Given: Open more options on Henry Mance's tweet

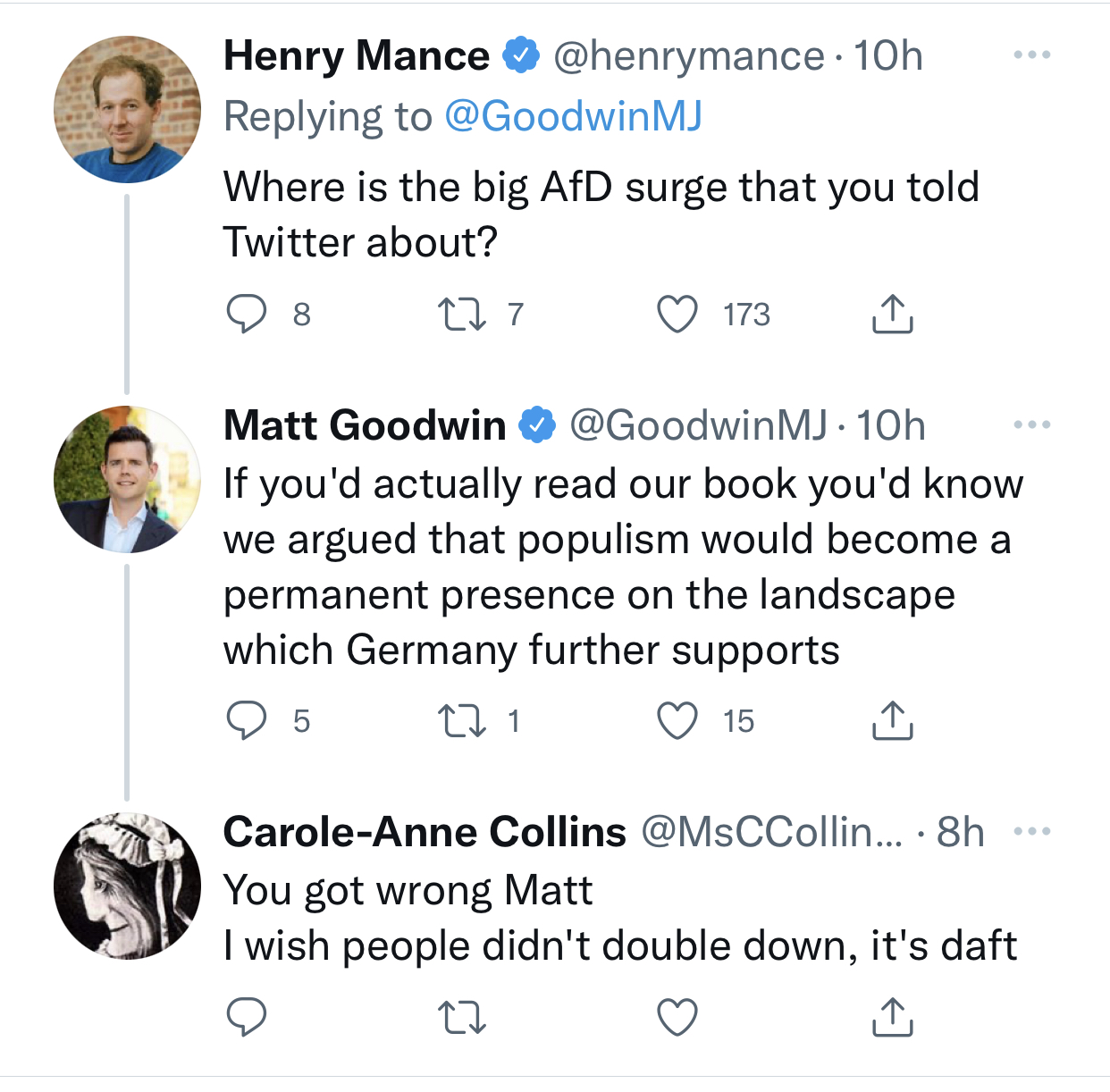Looking at the screenshot, I should [x=1032, y=55].
